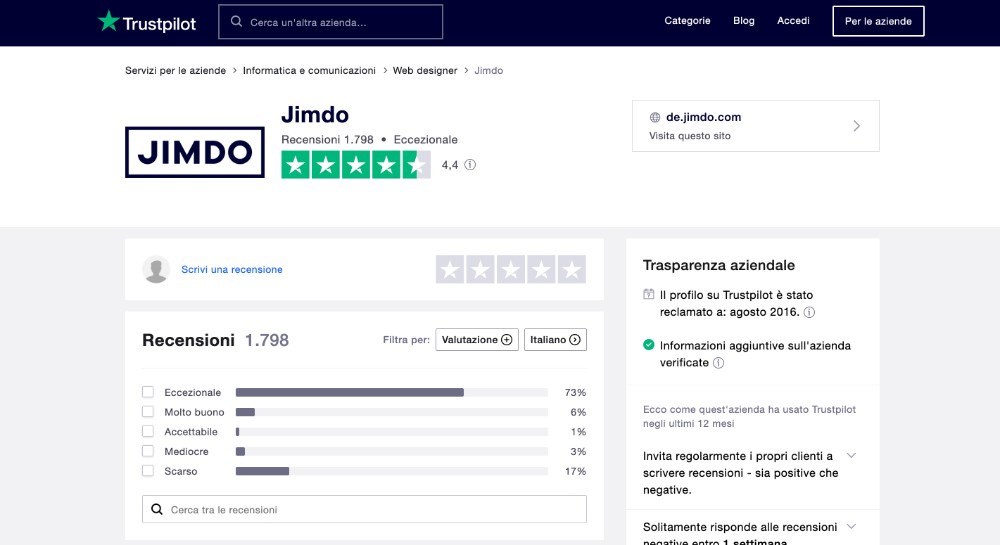Expand the Invita regolarmente i propri clienti section
The width and height of the screenshot is (1000, 545).
click(851, 456)
